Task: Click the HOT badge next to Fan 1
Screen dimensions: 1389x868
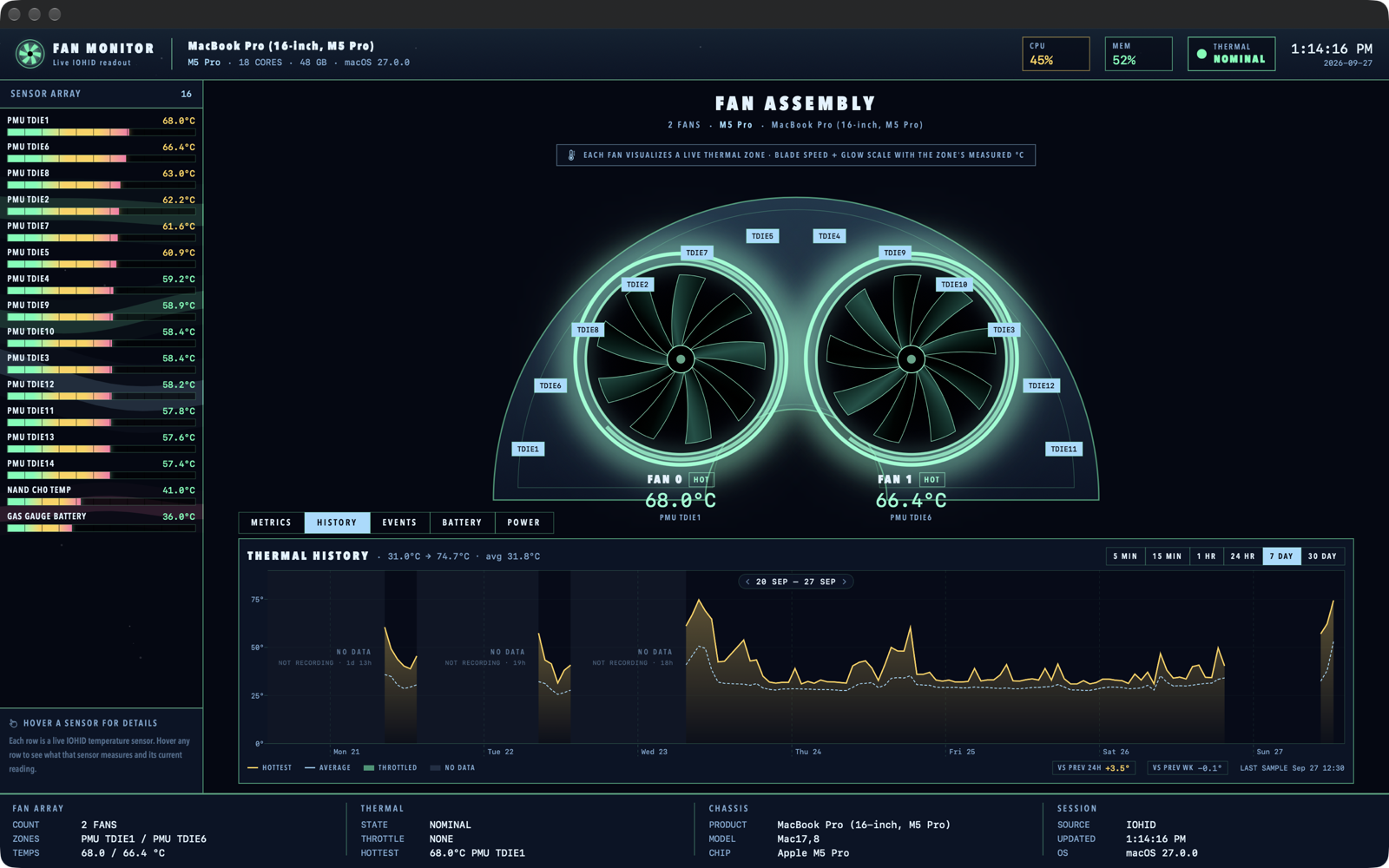Action: click(931, 479)
